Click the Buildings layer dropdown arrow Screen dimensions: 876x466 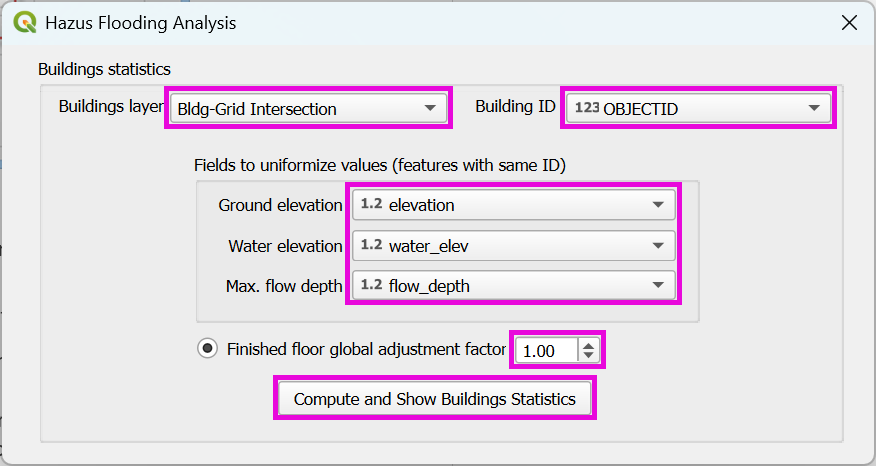[x=430, y=108]
